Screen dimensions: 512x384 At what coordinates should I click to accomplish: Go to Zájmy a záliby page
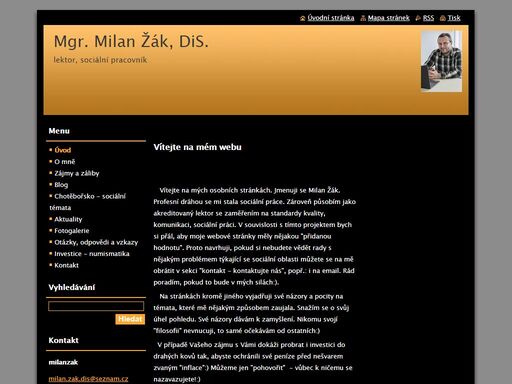77,173
